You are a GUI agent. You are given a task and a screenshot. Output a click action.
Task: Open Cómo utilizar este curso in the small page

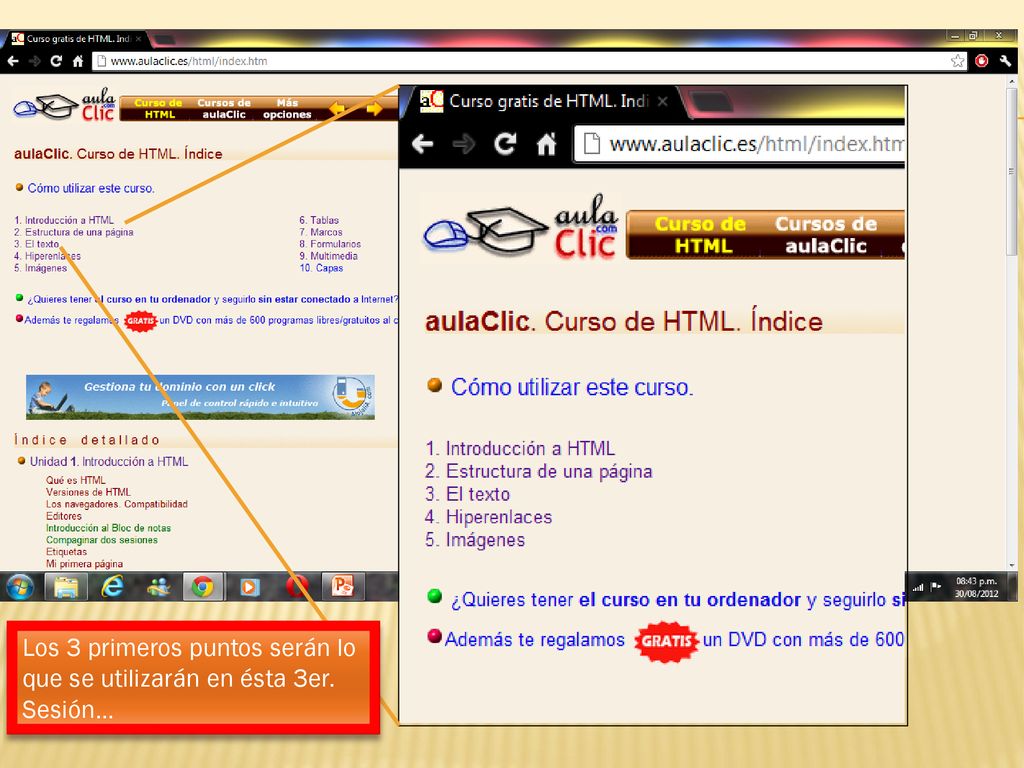[x=91, y=188]
